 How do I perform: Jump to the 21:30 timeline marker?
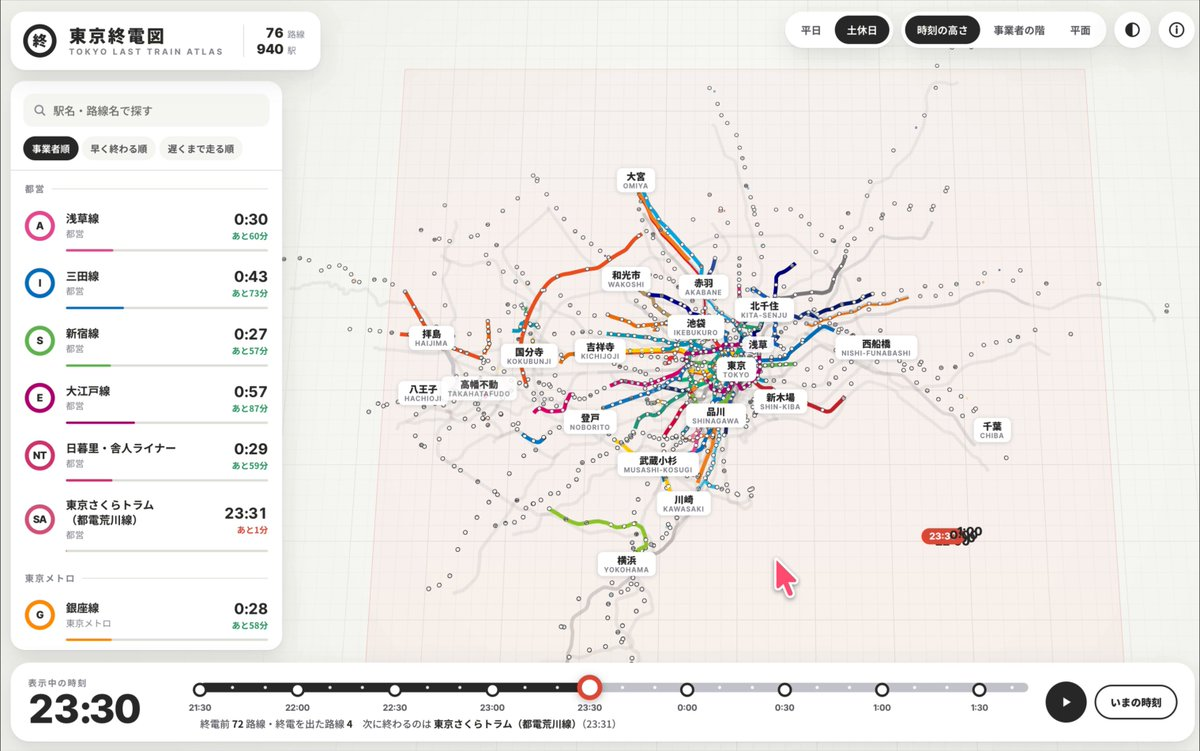200,690
